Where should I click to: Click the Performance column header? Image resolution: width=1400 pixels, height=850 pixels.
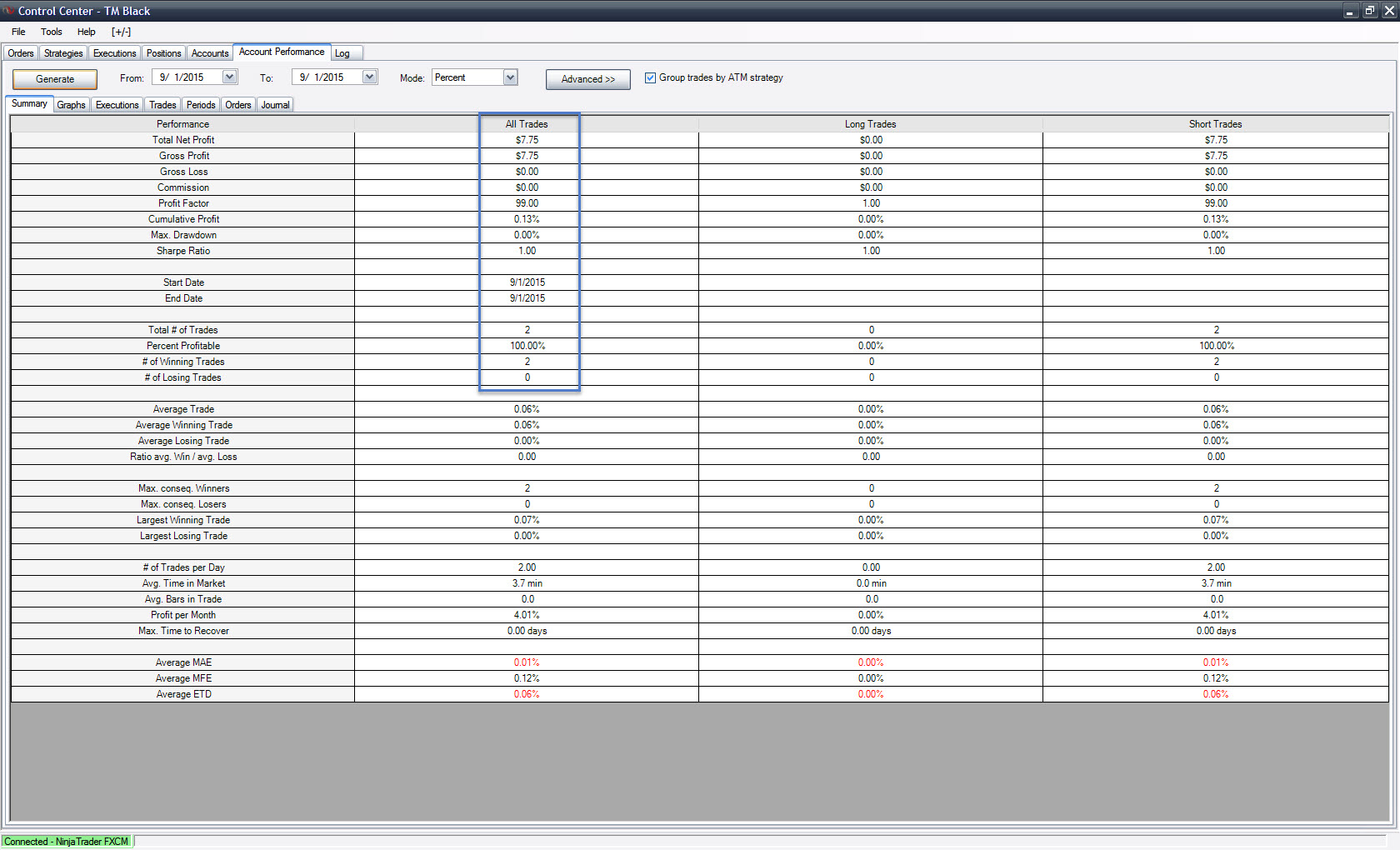point(183,124)
